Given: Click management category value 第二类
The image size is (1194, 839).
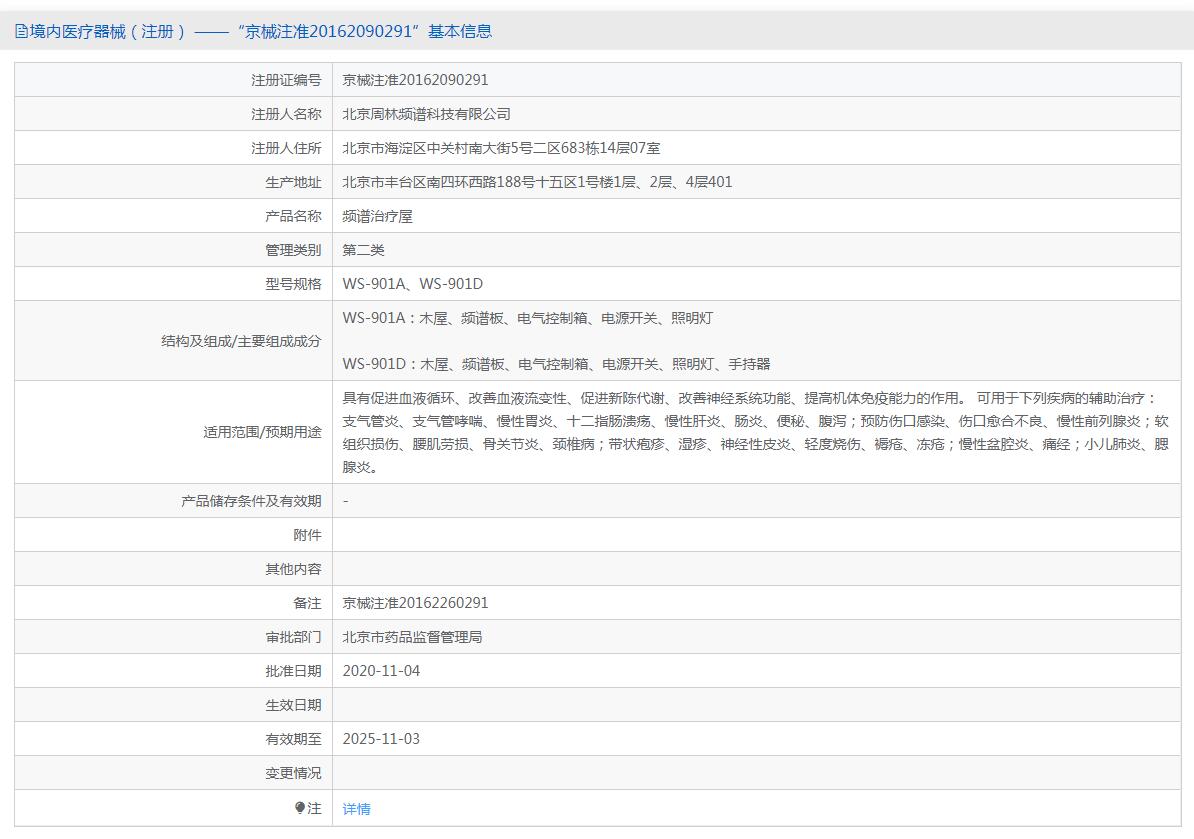Looking at the screenshot, I should pos(363,250).
